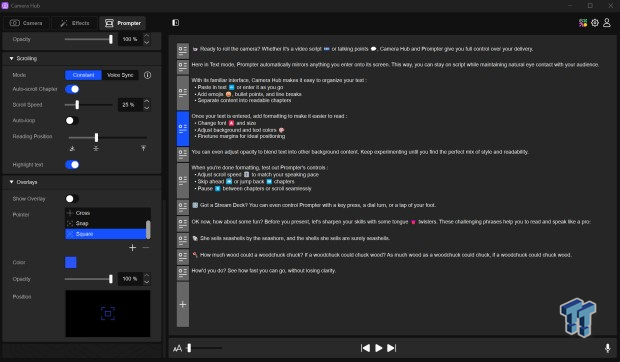This screenshot has width=620, height=362.
Task: Click the 'Finetune margins for ideal positioning' line
Action: point(240,136)
